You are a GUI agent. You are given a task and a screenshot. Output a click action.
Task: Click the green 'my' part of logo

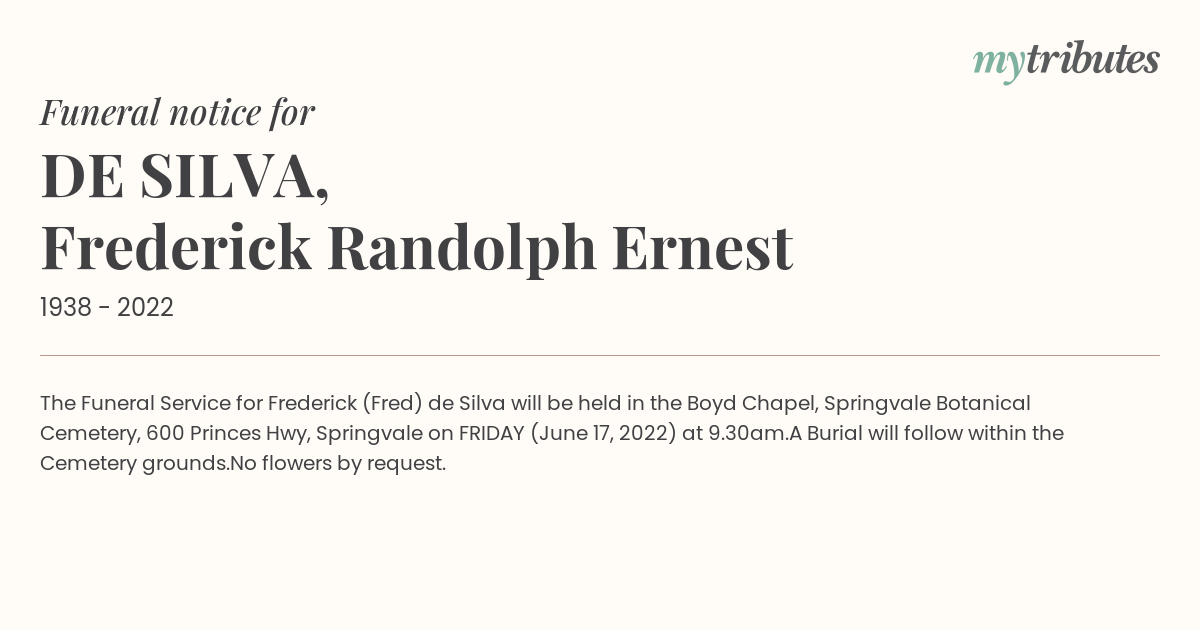[999, 63]
